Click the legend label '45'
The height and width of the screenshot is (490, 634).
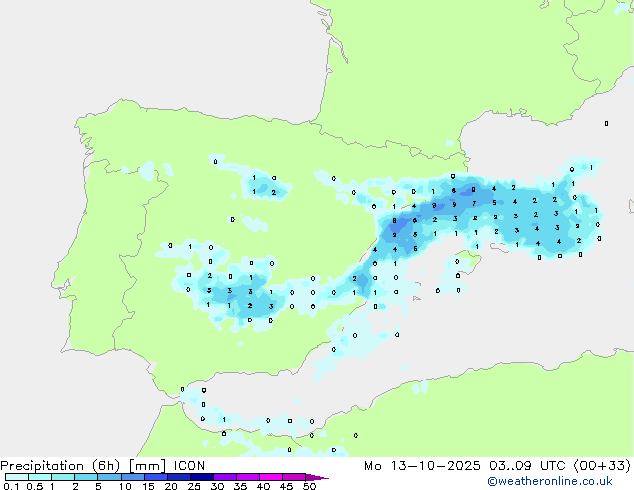pos(286,486)
